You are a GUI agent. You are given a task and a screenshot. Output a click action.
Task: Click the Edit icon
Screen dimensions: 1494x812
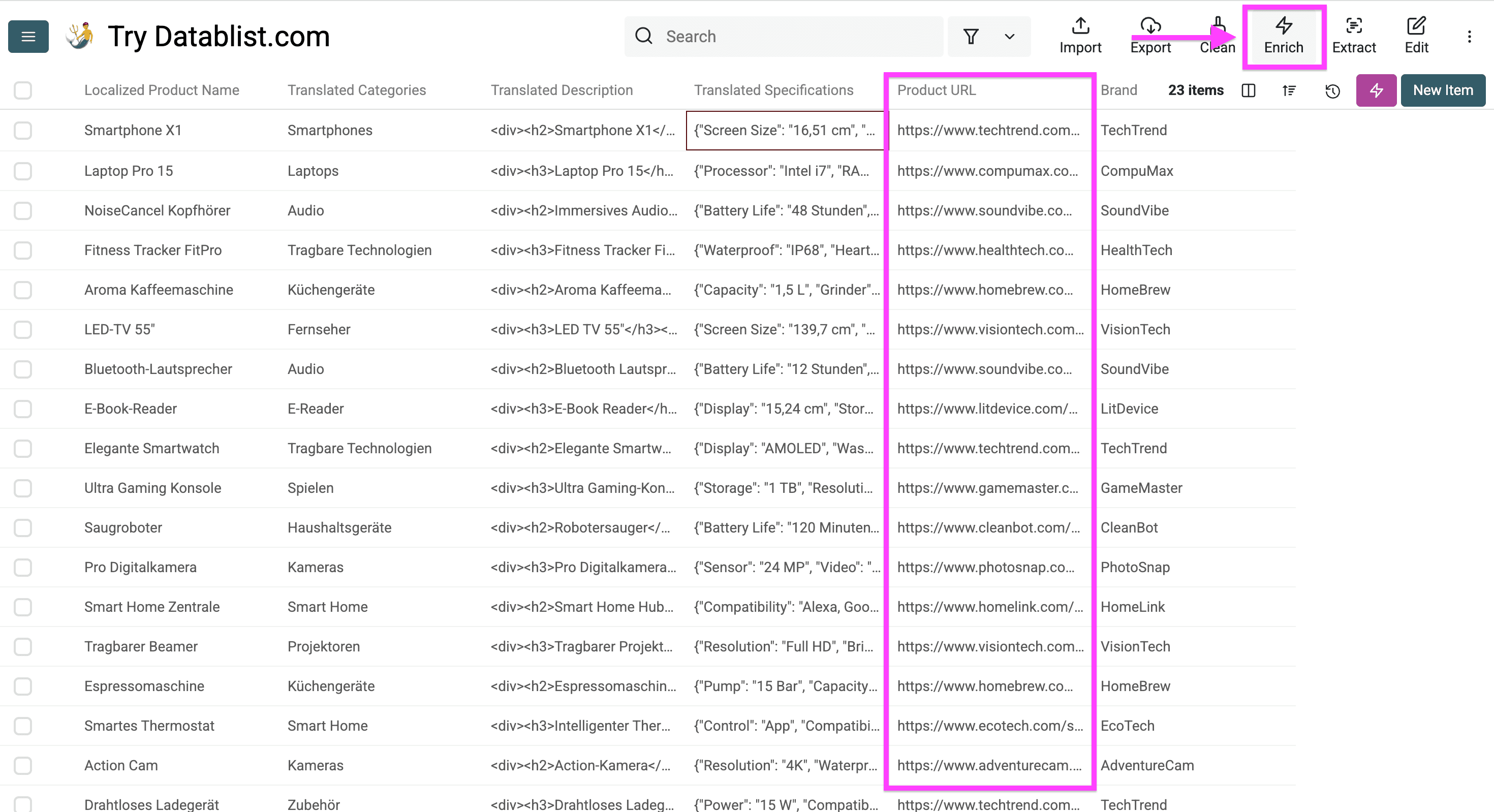click(x=1416, y=26)
